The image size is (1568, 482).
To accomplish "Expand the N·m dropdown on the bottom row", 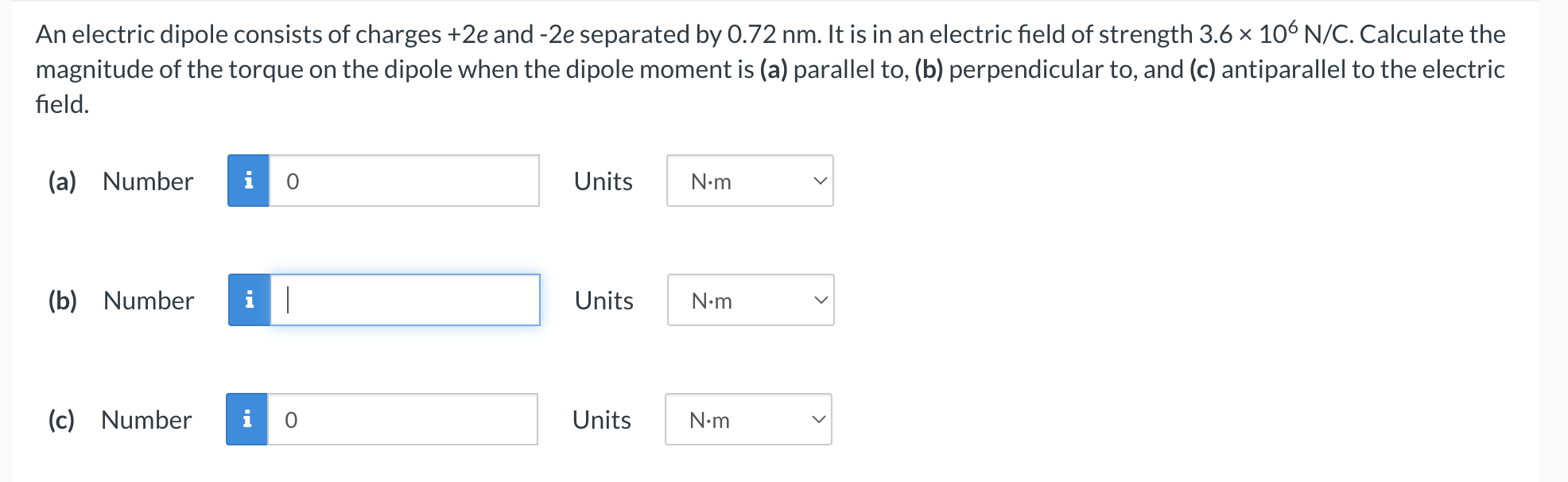I will pyautogui.click(x=747, y=420).
